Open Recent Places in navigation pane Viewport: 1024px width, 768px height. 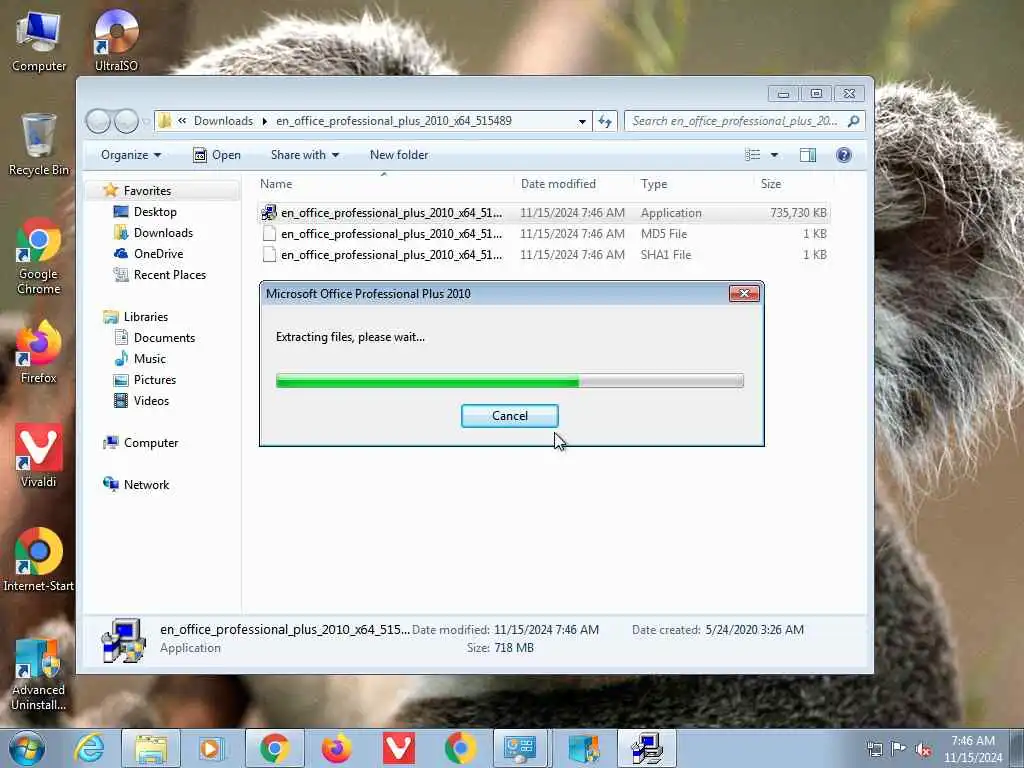pos(169,275)
